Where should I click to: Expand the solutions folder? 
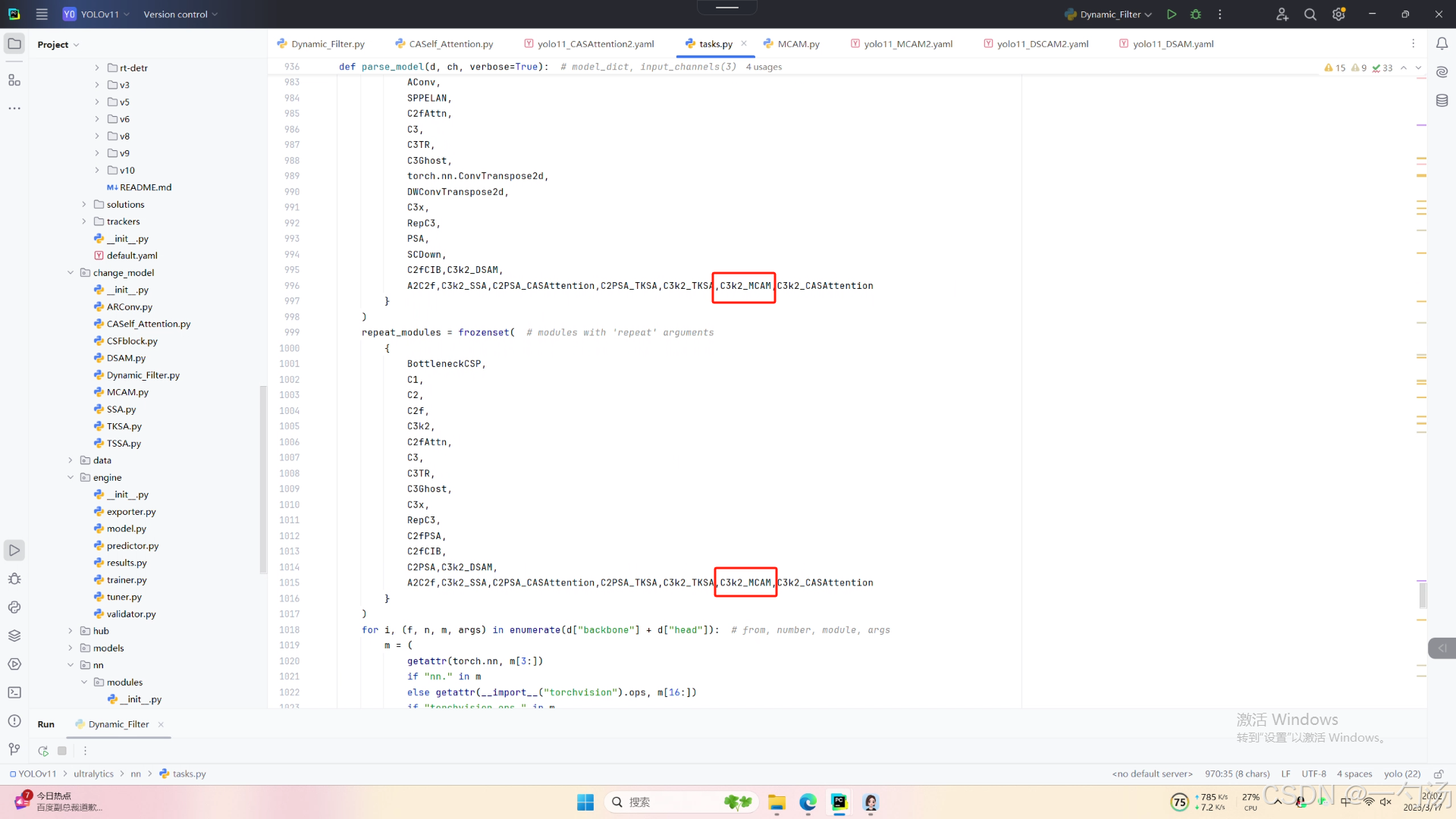(84, 205)
